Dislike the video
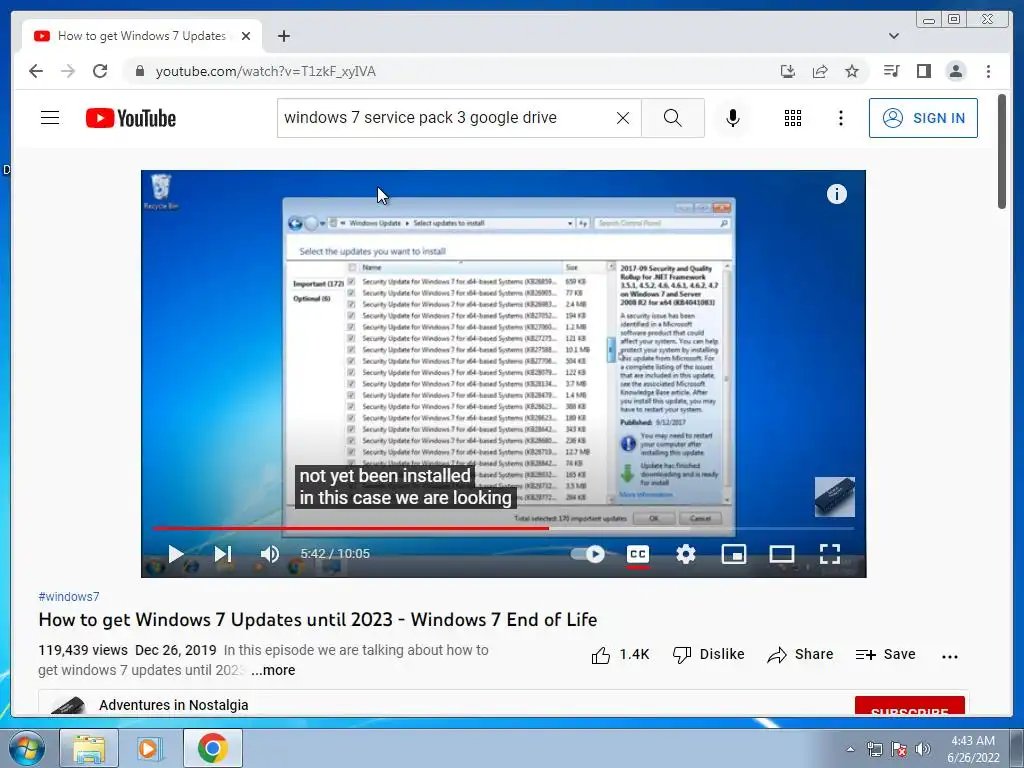 [x=709, y=654]
